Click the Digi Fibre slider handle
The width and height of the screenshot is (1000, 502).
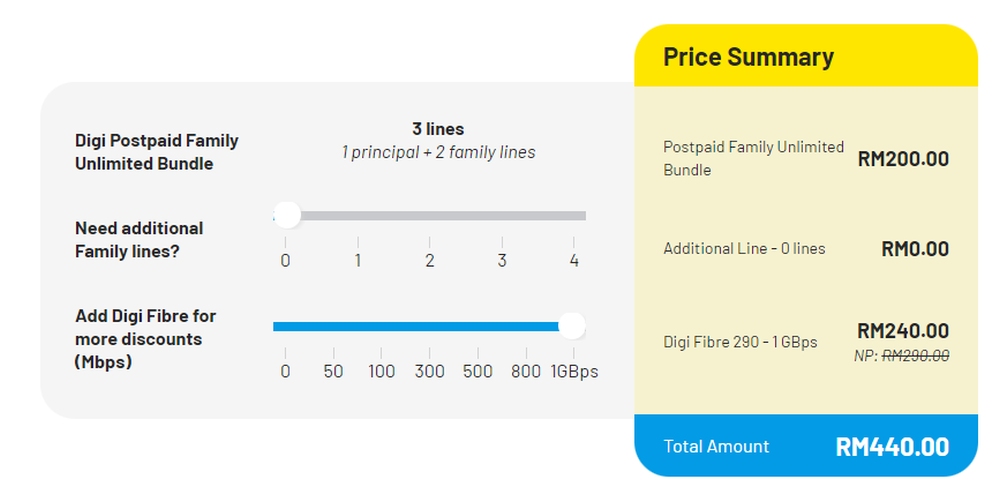tap(572, 326)
